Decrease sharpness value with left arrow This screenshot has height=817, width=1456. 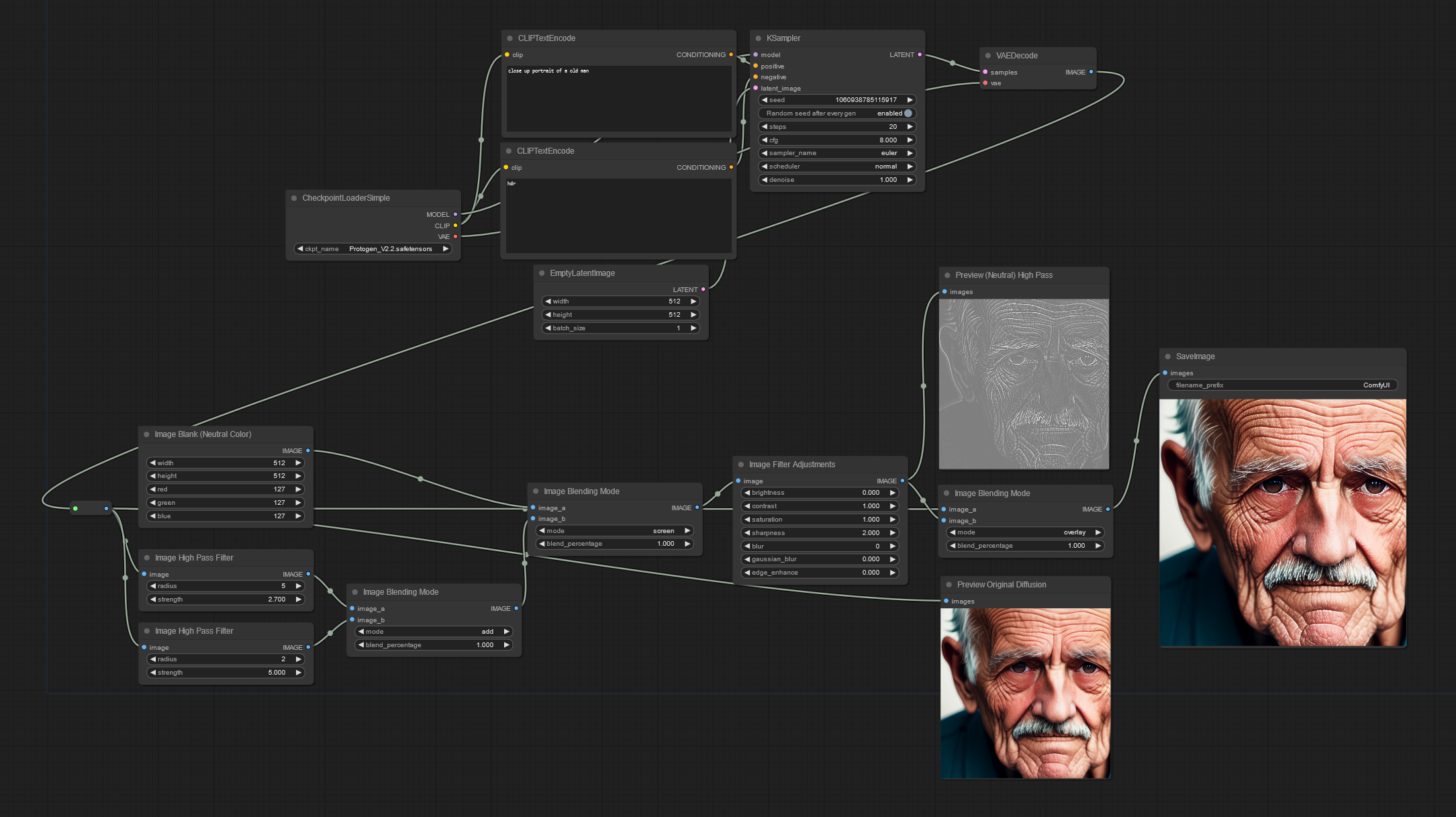[747, 533]
